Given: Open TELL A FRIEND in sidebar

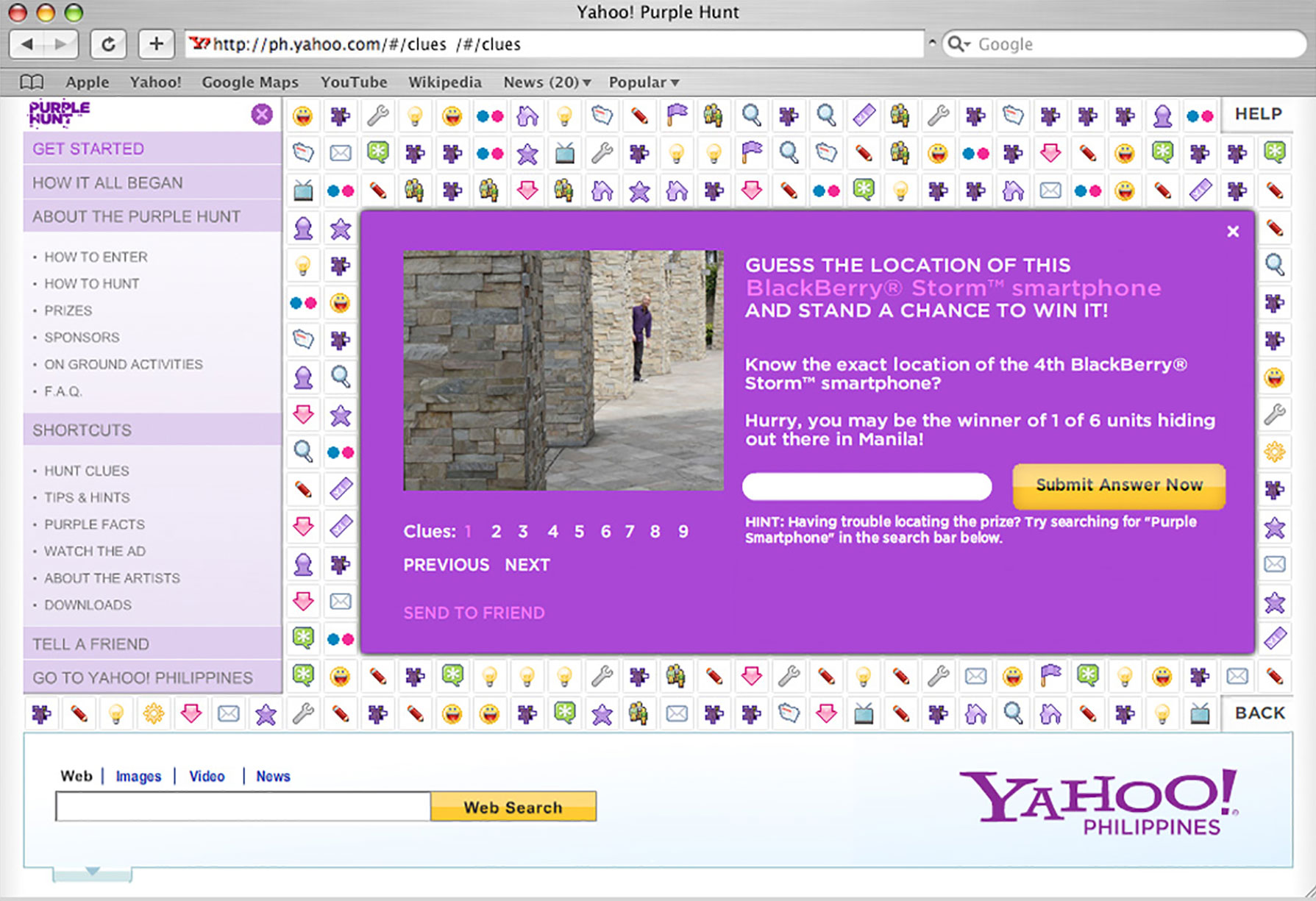Looking at the screenshot, I should 152,644.
